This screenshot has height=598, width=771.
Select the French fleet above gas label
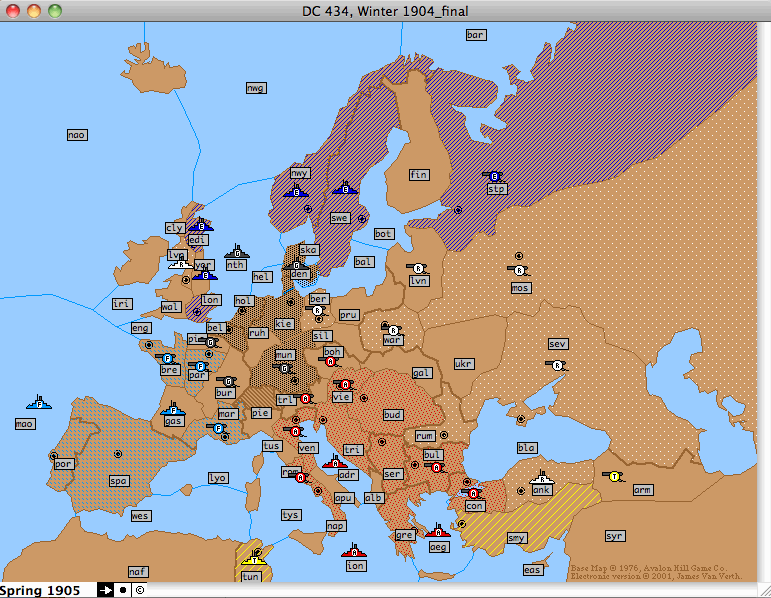click(x=173, y=408)
